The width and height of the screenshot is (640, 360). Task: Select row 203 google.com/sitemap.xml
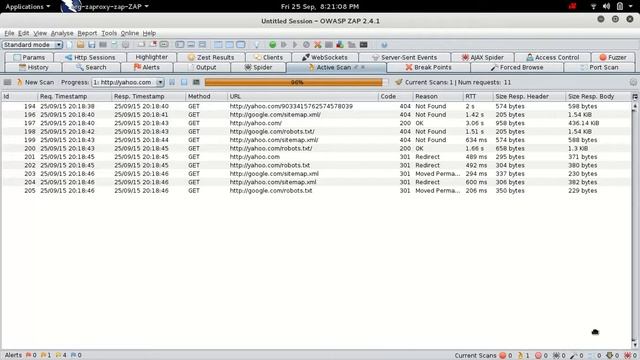pos(316,173)
